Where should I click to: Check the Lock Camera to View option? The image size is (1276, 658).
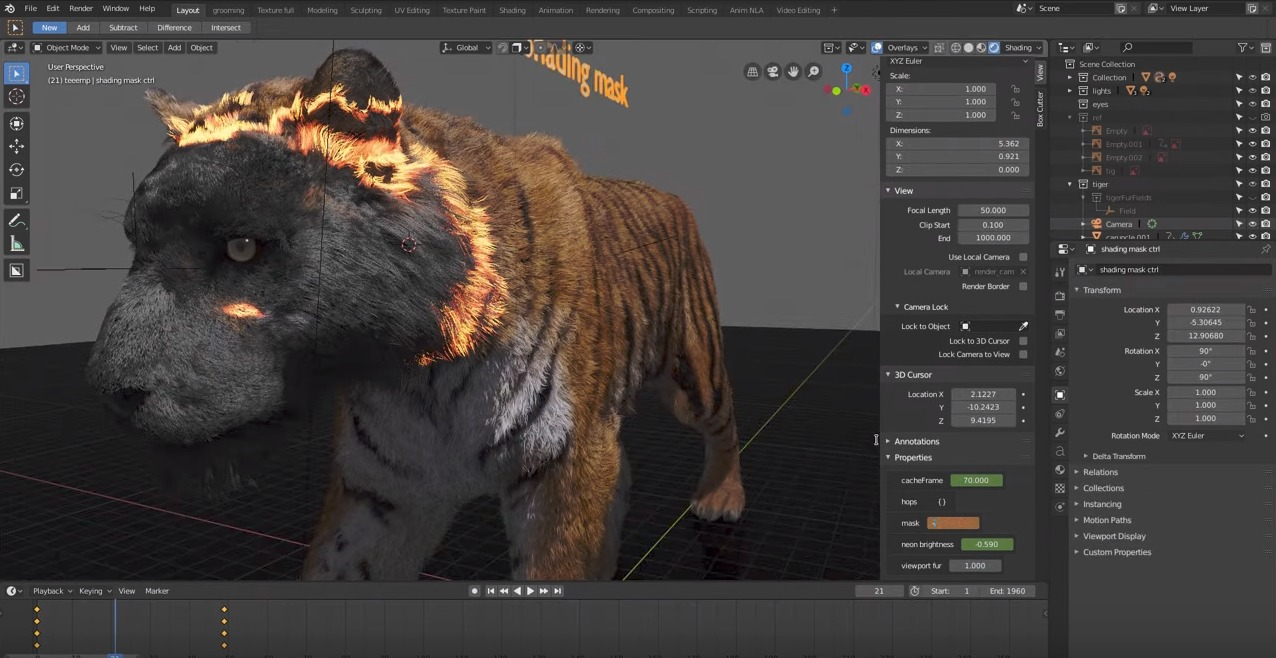pos(1022,355)
